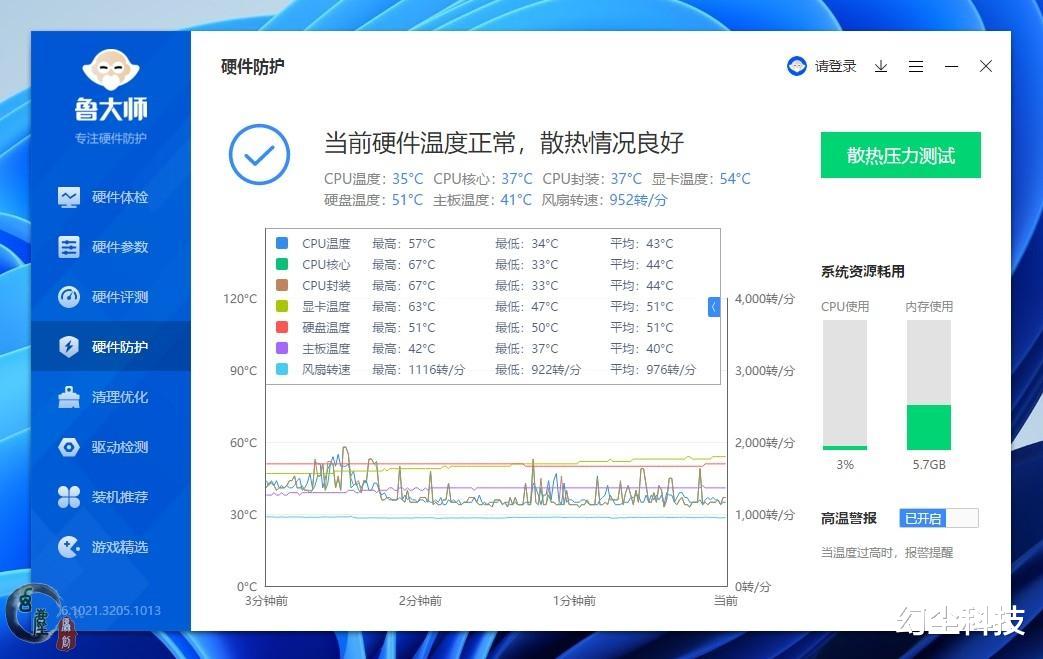Switch to 驱动检测 menu item

point(111,447)
